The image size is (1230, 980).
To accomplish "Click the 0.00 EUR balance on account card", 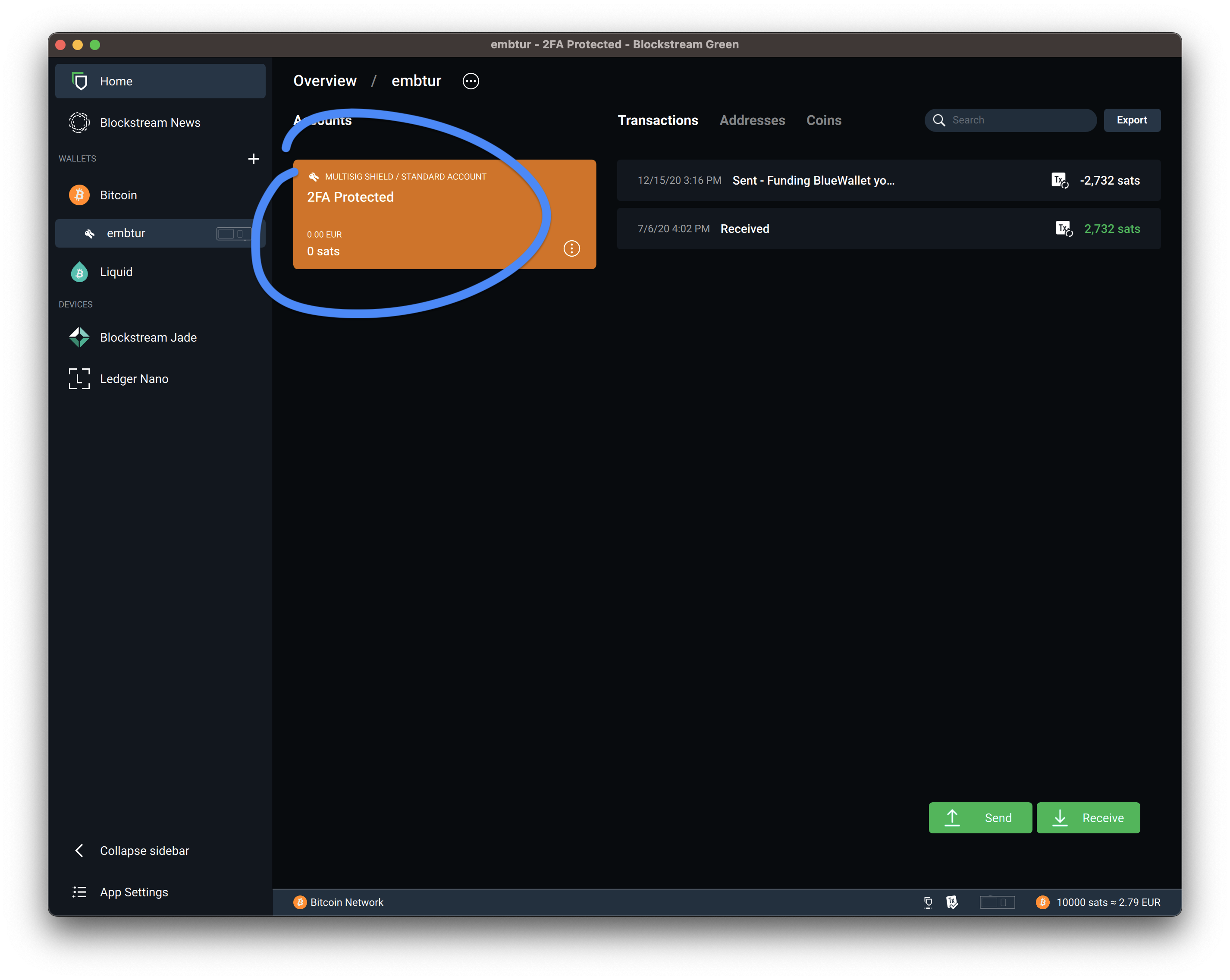I will click(324, 235).
